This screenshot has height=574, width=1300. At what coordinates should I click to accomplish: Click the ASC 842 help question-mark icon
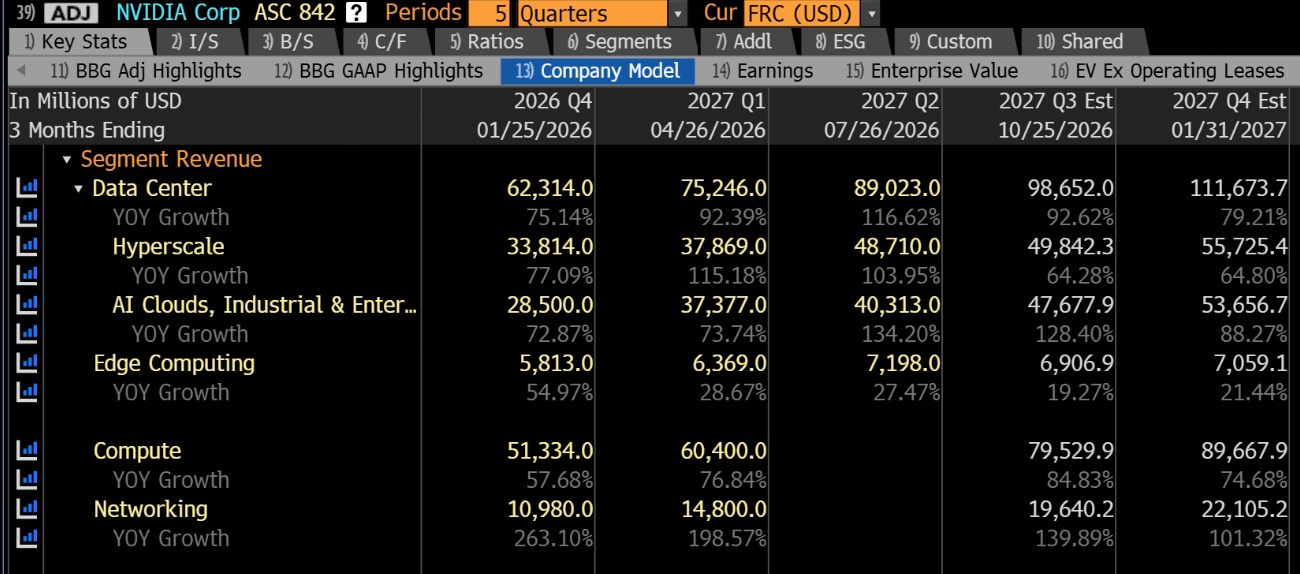(355, 13)
